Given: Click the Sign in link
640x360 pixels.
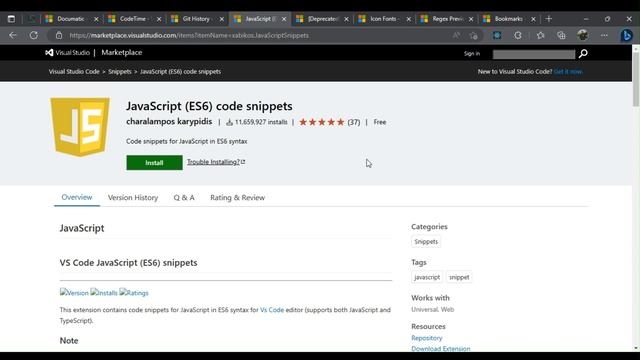Looking at the screenshot, I should [472, 53].
